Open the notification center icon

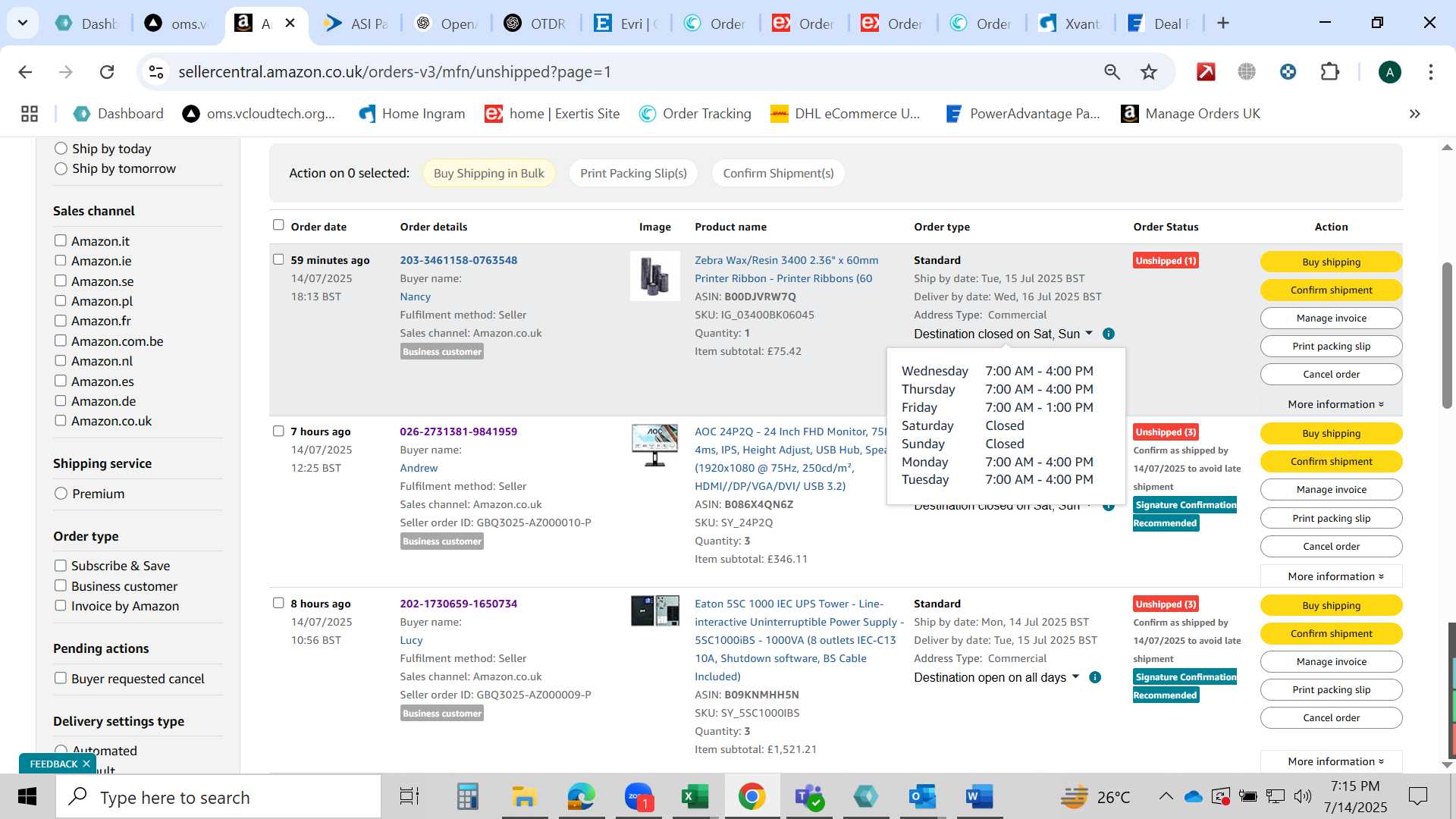coord(1417,796)
